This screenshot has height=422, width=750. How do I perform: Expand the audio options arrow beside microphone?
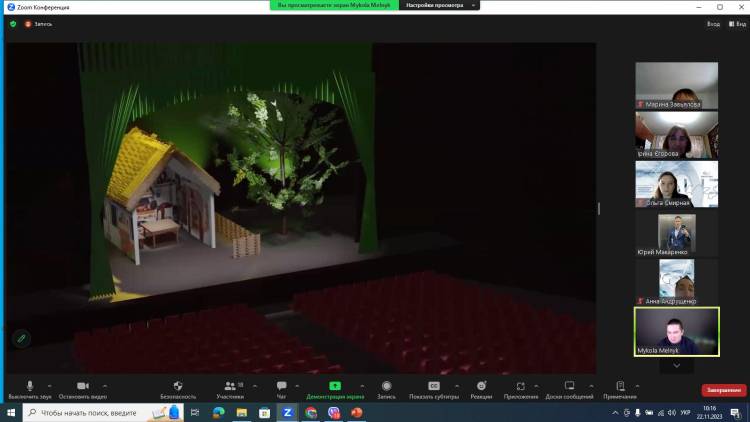point(50,385)
